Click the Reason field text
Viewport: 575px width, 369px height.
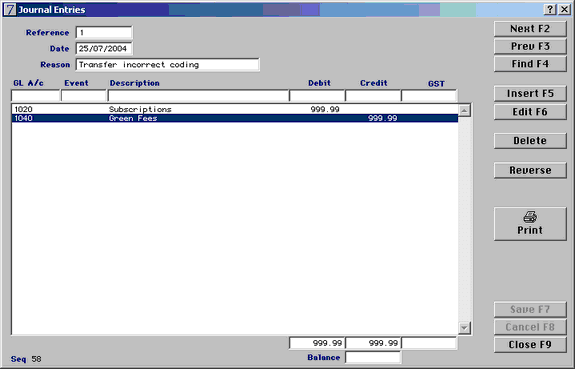(x=167, y=65)
